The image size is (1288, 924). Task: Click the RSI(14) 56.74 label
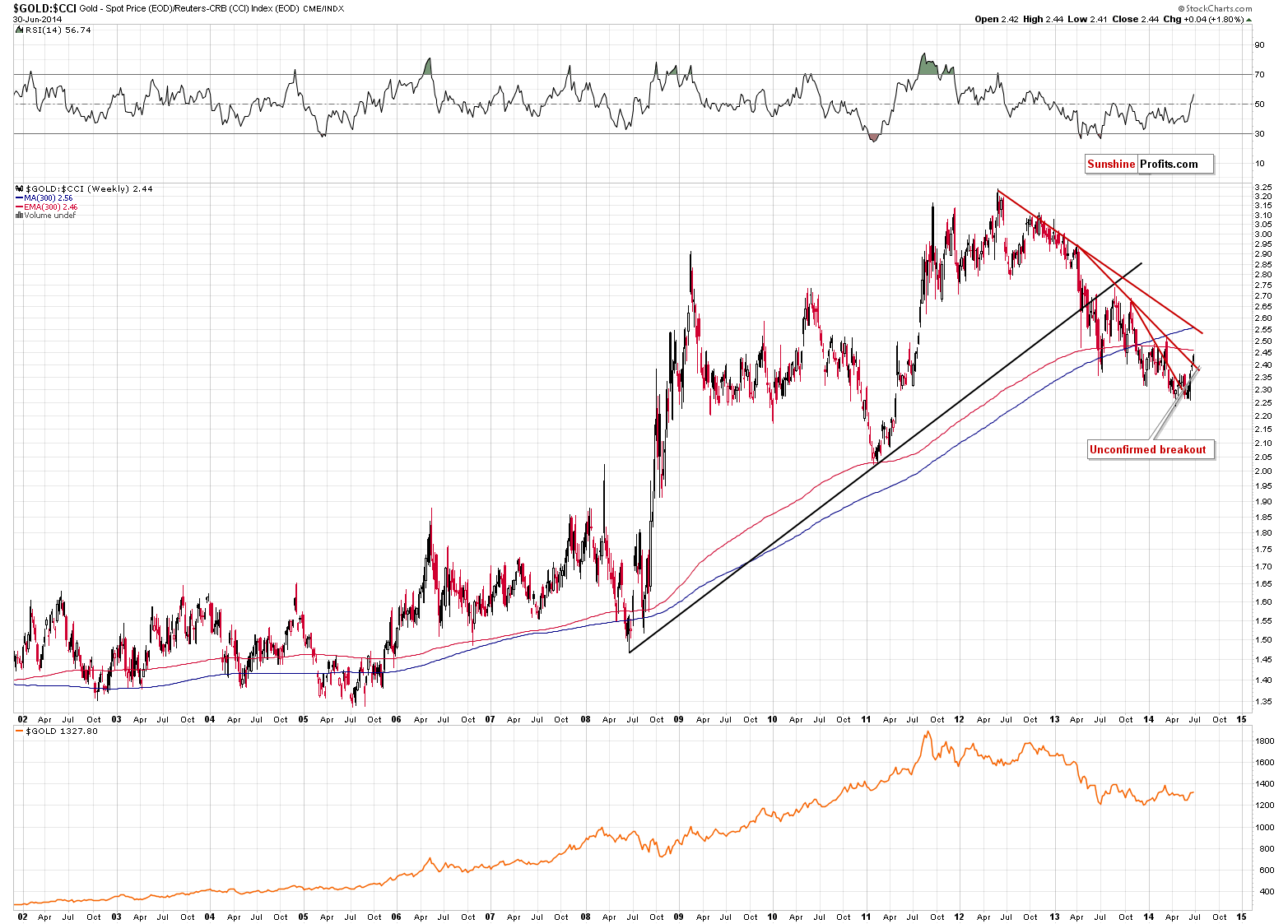pyautogui.click(x=58, y=30)
